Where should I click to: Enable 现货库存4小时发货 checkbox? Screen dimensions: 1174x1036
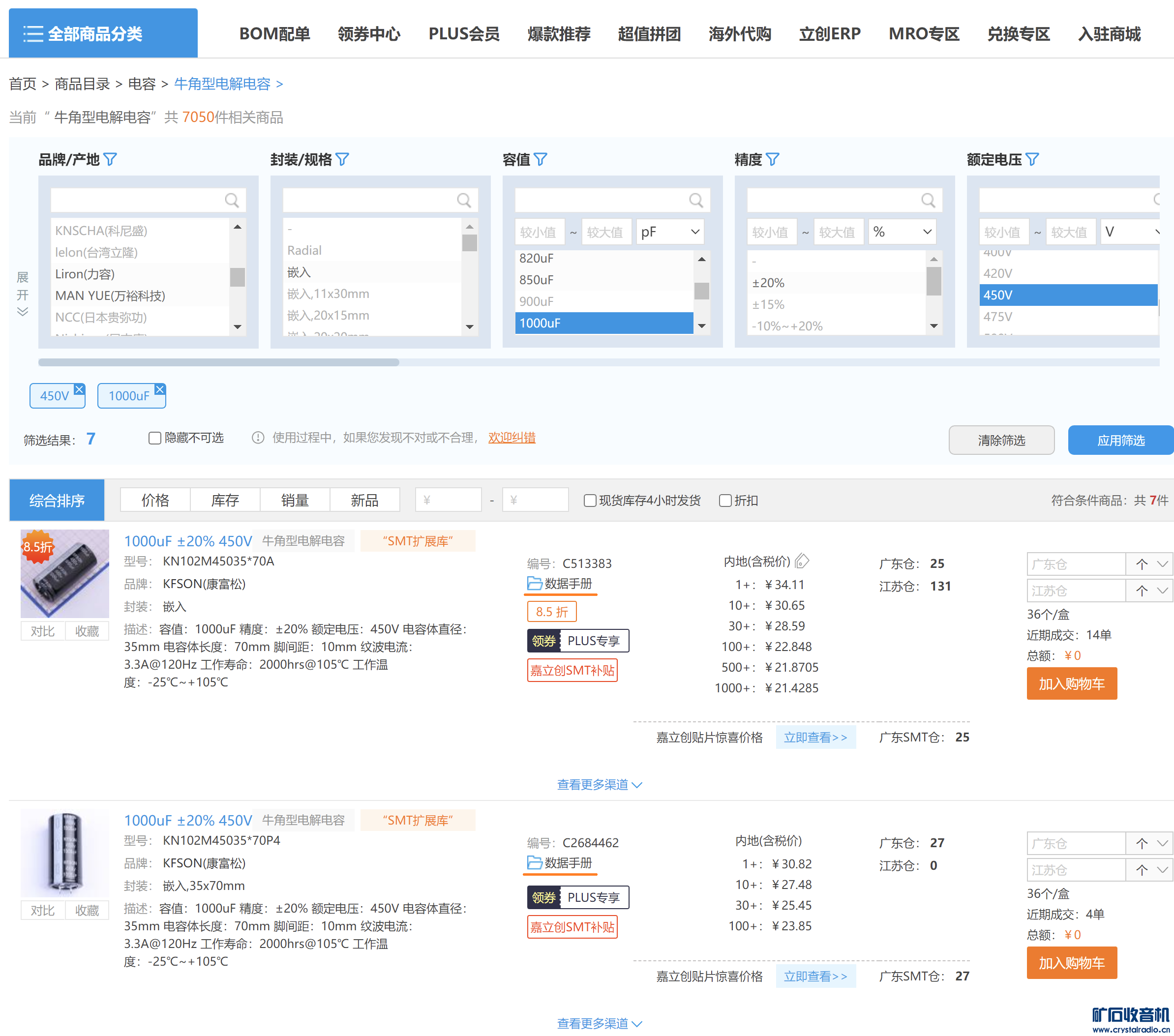click(x=589, y=500)
